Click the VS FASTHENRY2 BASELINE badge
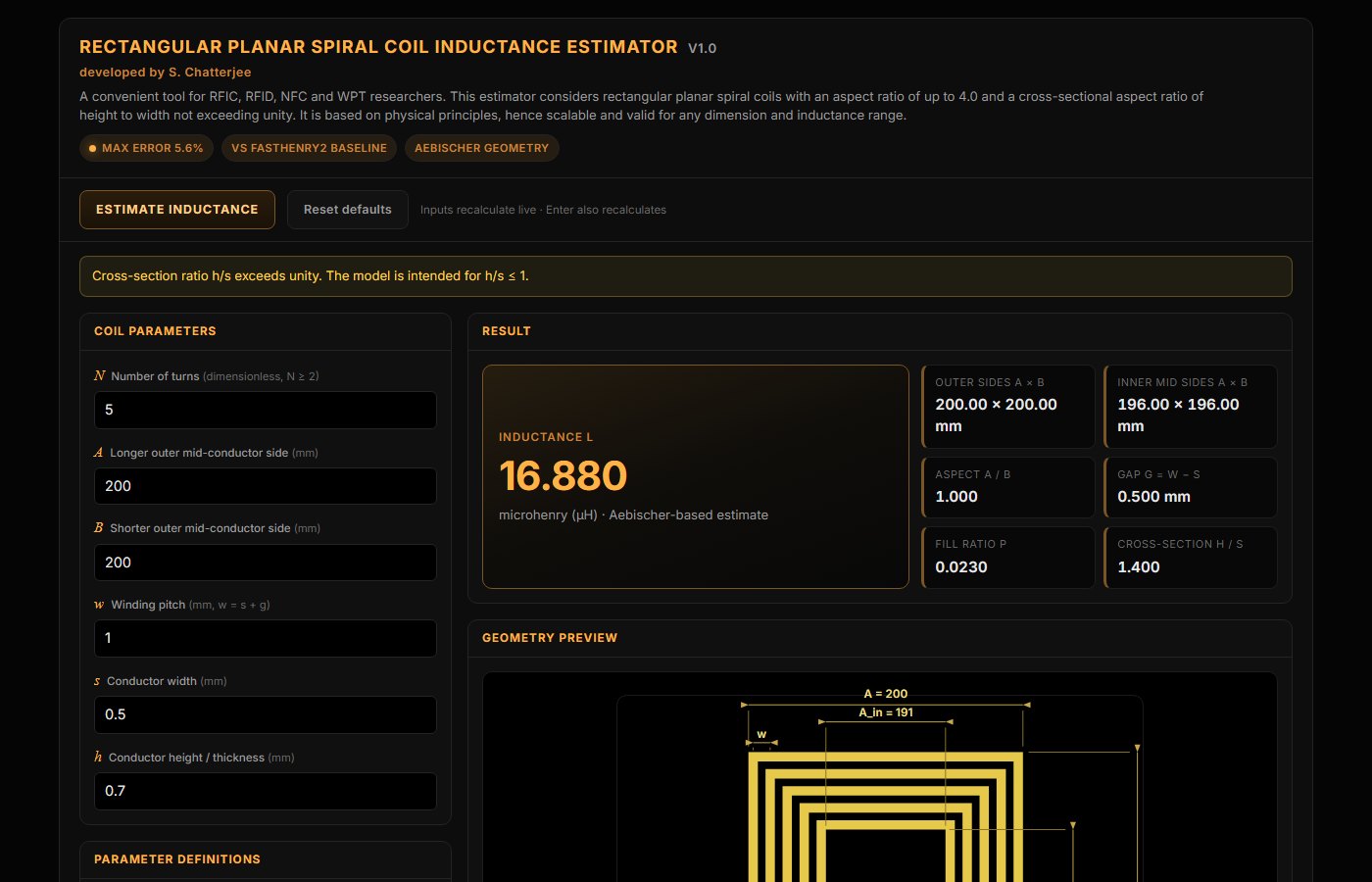This screenshot has width=1372, height=882. pos(309,148)
